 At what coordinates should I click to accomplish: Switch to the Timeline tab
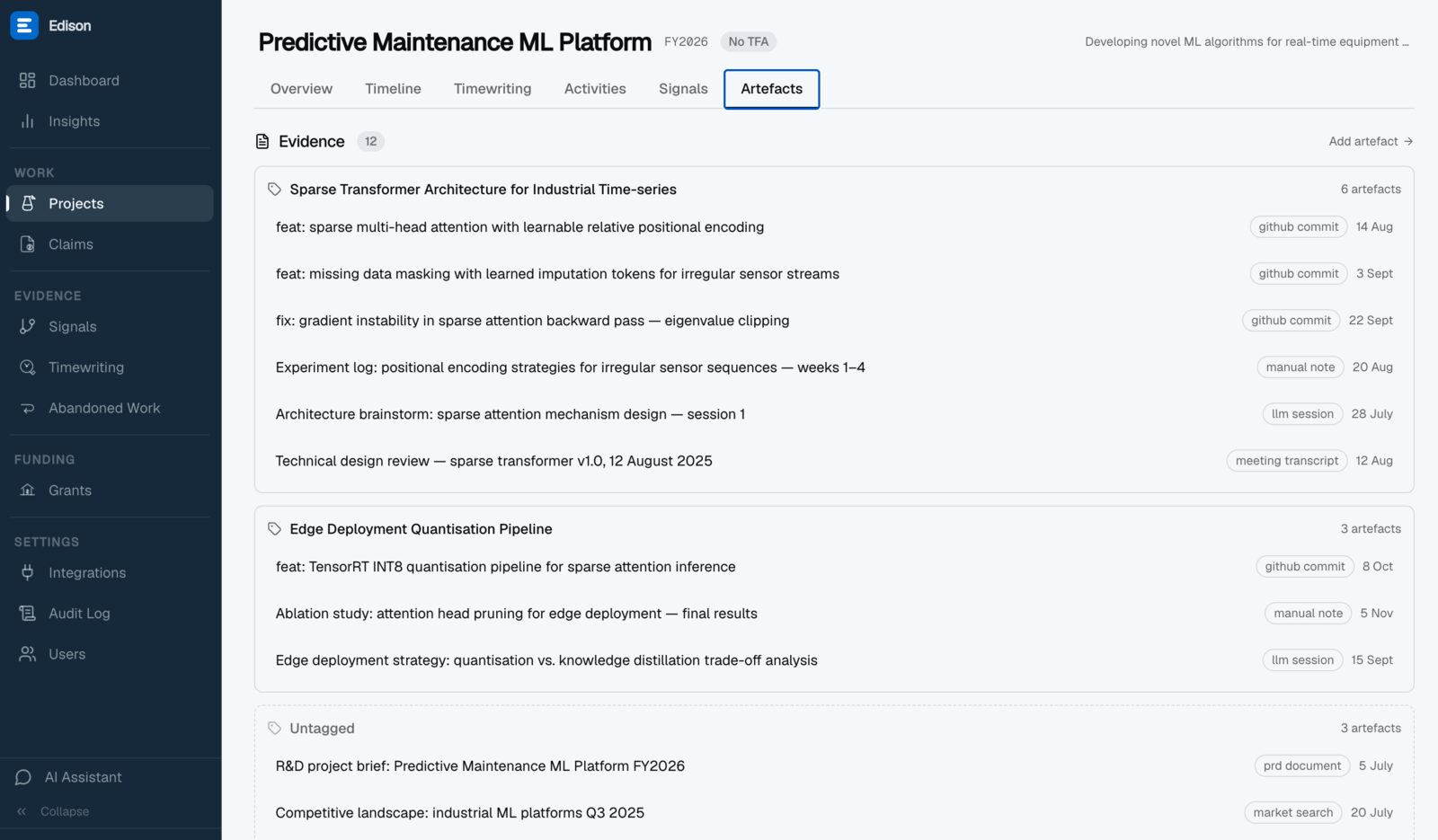pyautogui.click(x=393, y=89)
